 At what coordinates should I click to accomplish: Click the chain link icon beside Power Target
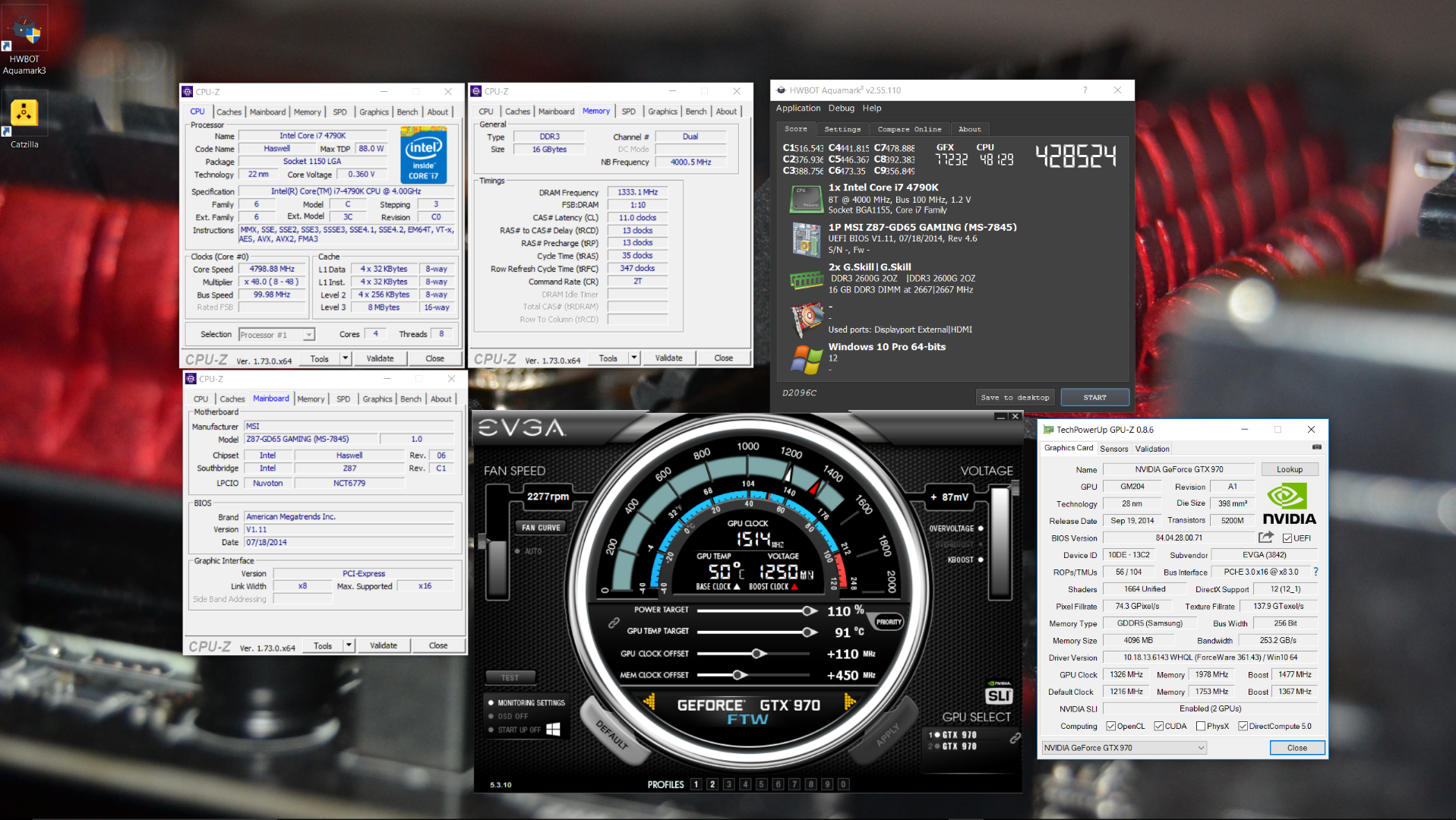tap(614, 622)
